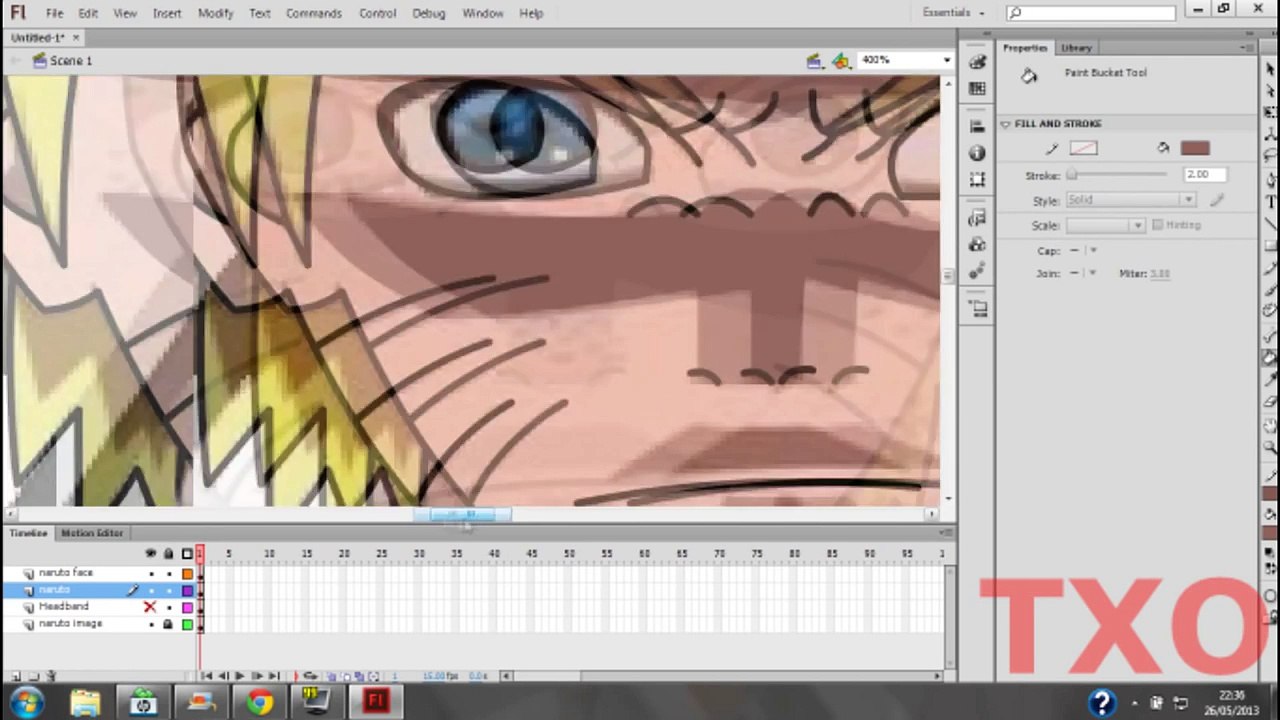
Task: Open the Info panel icon
Action: point(977,153)
